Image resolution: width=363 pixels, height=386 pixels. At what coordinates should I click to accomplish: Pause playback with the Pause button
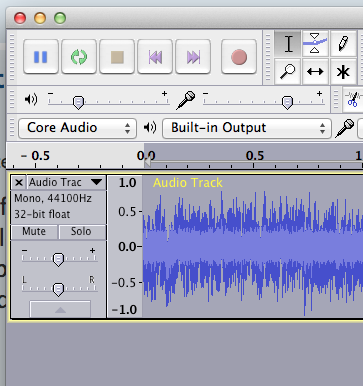pyautogui.click(x=41, y=57)
